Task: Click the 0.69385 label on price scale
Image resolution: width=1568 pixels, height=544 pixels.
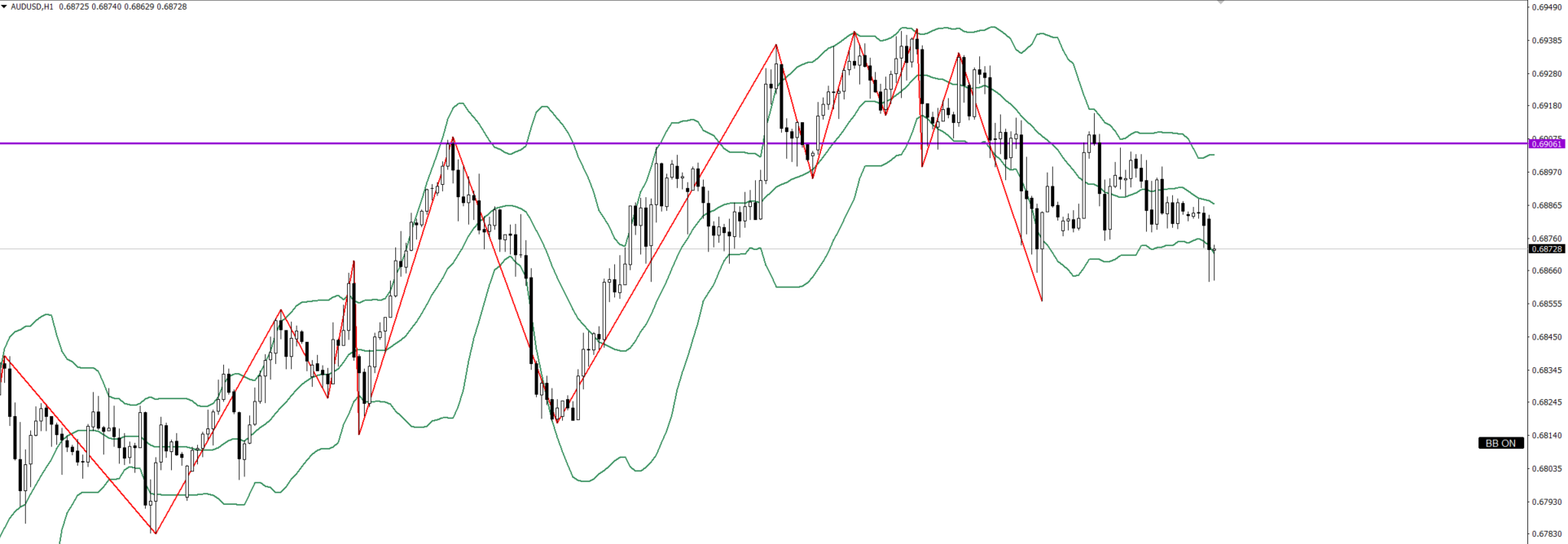Action: pyautogui.click(x=1546, y=40)
